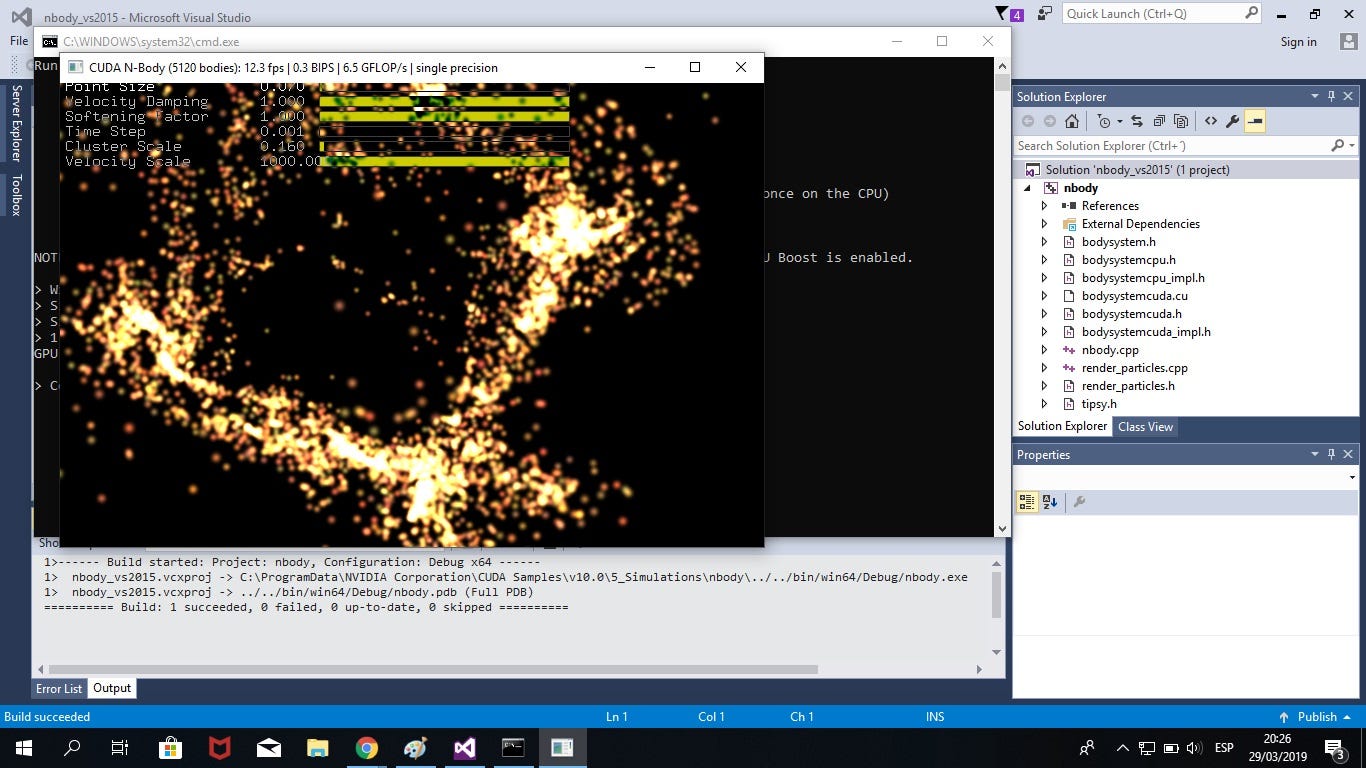Click the Visual Studio taskbar icon
The width and height of the screenshot is (1366, 768).
tap(465, 747)
